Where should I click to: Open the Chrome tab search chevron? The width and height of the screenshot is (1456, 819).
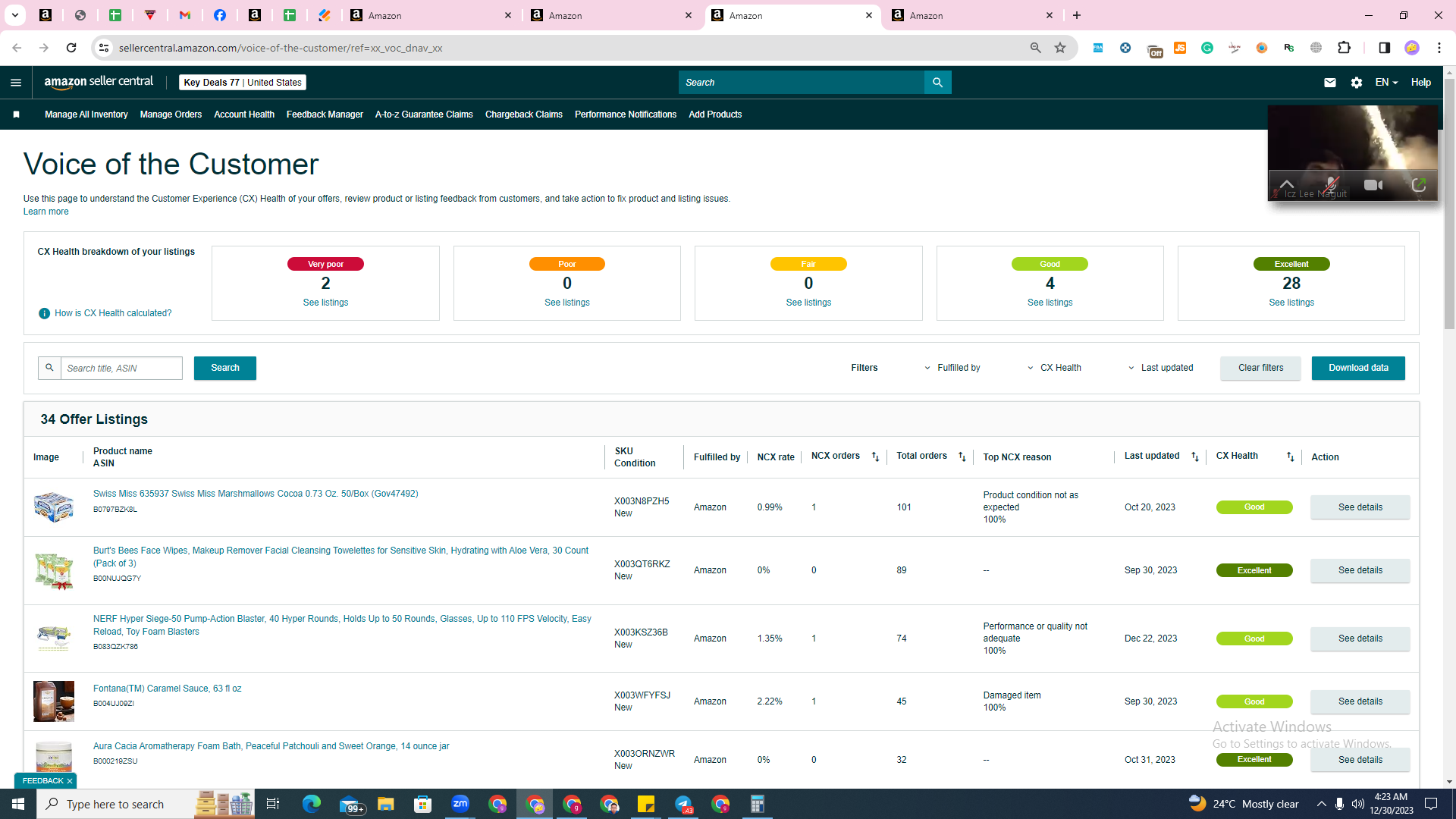(14, 15)
